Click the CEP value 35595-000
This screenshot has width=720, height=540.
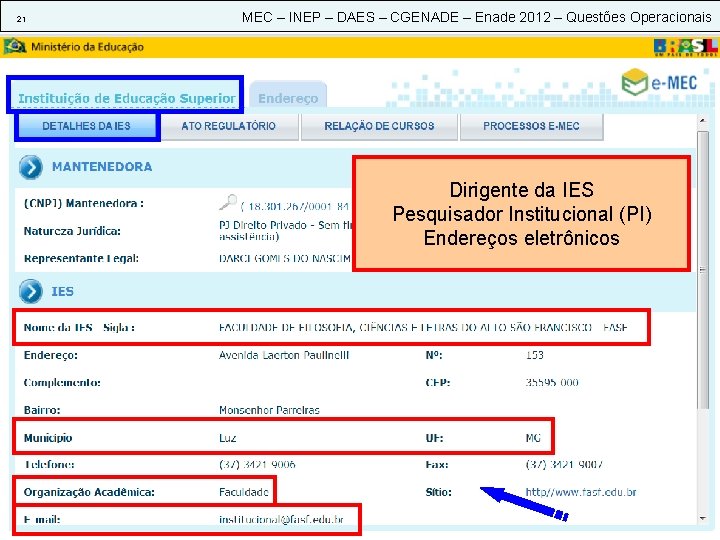pos(552,382)
